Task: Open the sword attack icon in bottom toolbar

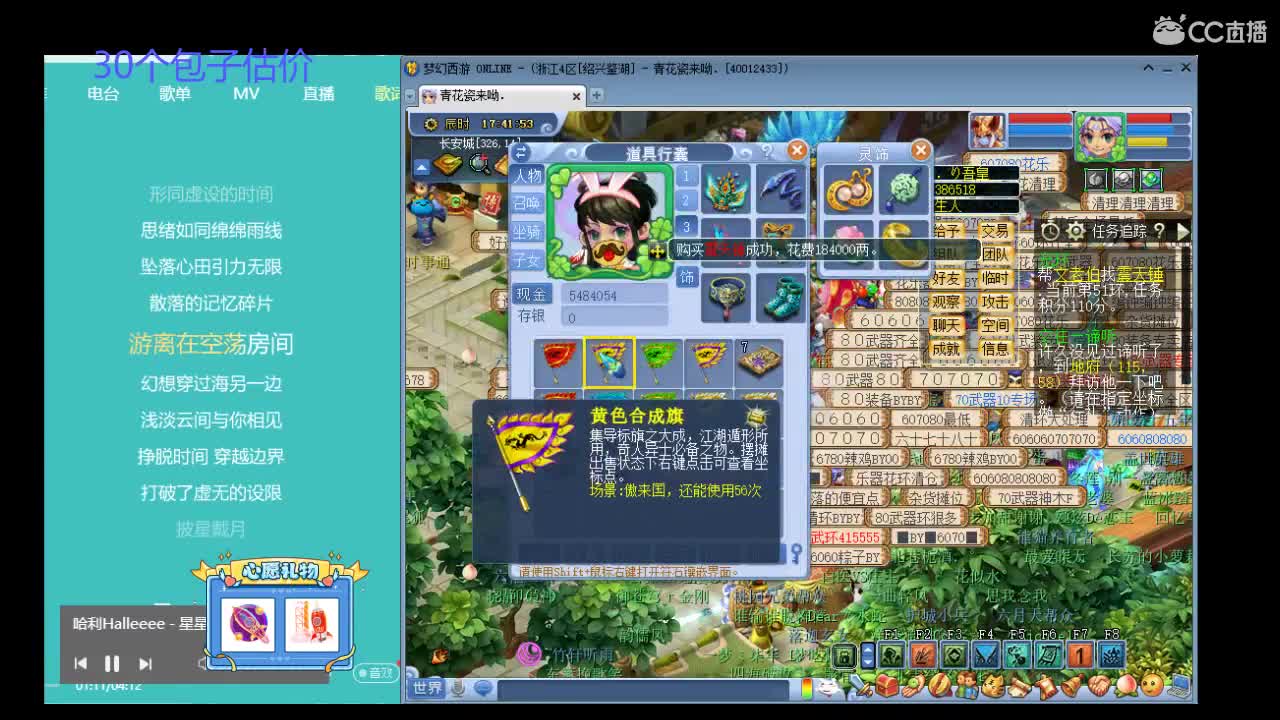Action: (861, 686)
